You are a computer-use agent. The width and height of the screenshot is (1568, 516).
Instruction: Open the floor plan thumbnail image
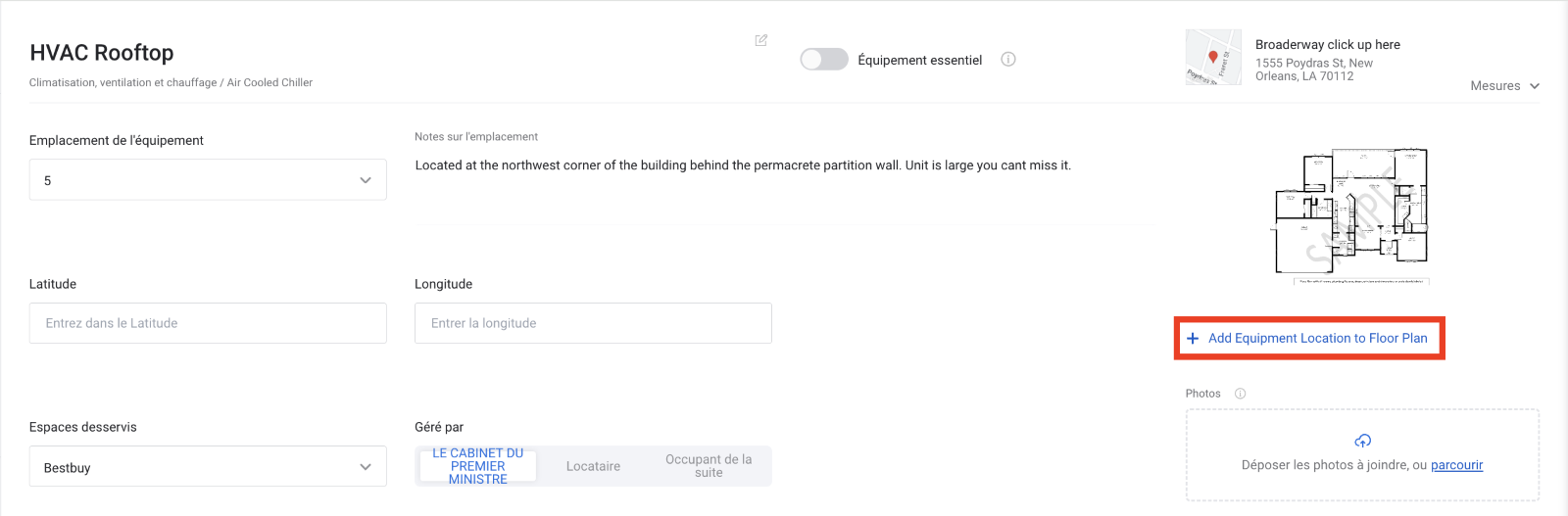(1351, 215)
